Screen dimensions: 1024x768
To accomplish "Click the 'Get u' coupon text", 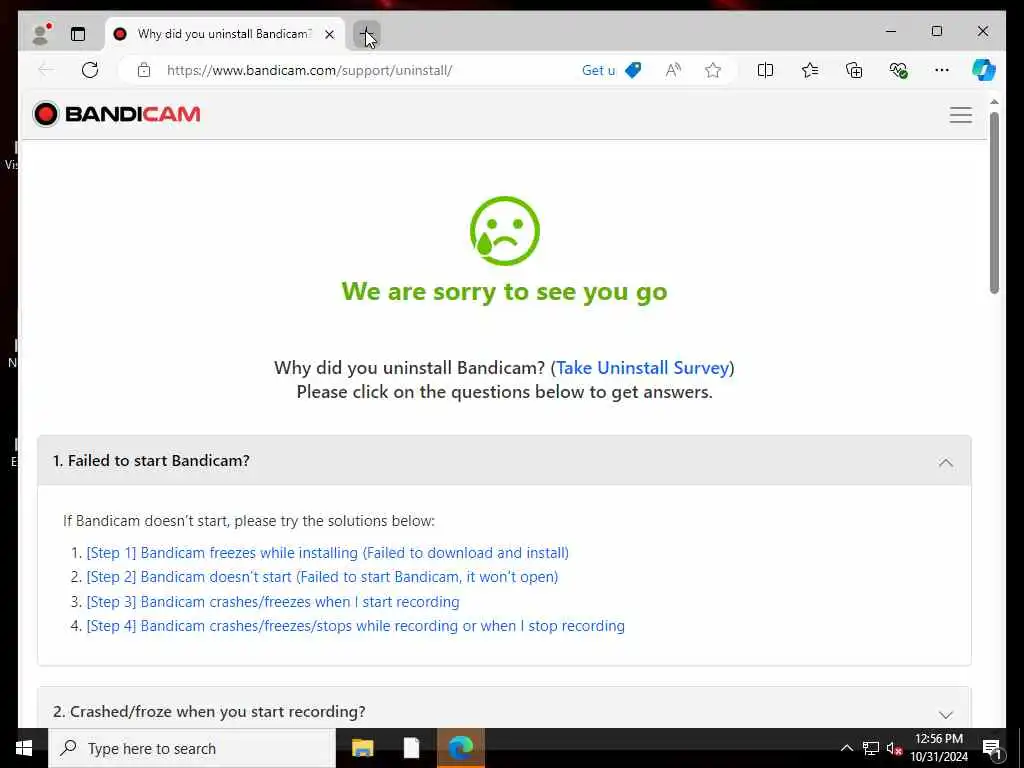I will coord(598,71).
